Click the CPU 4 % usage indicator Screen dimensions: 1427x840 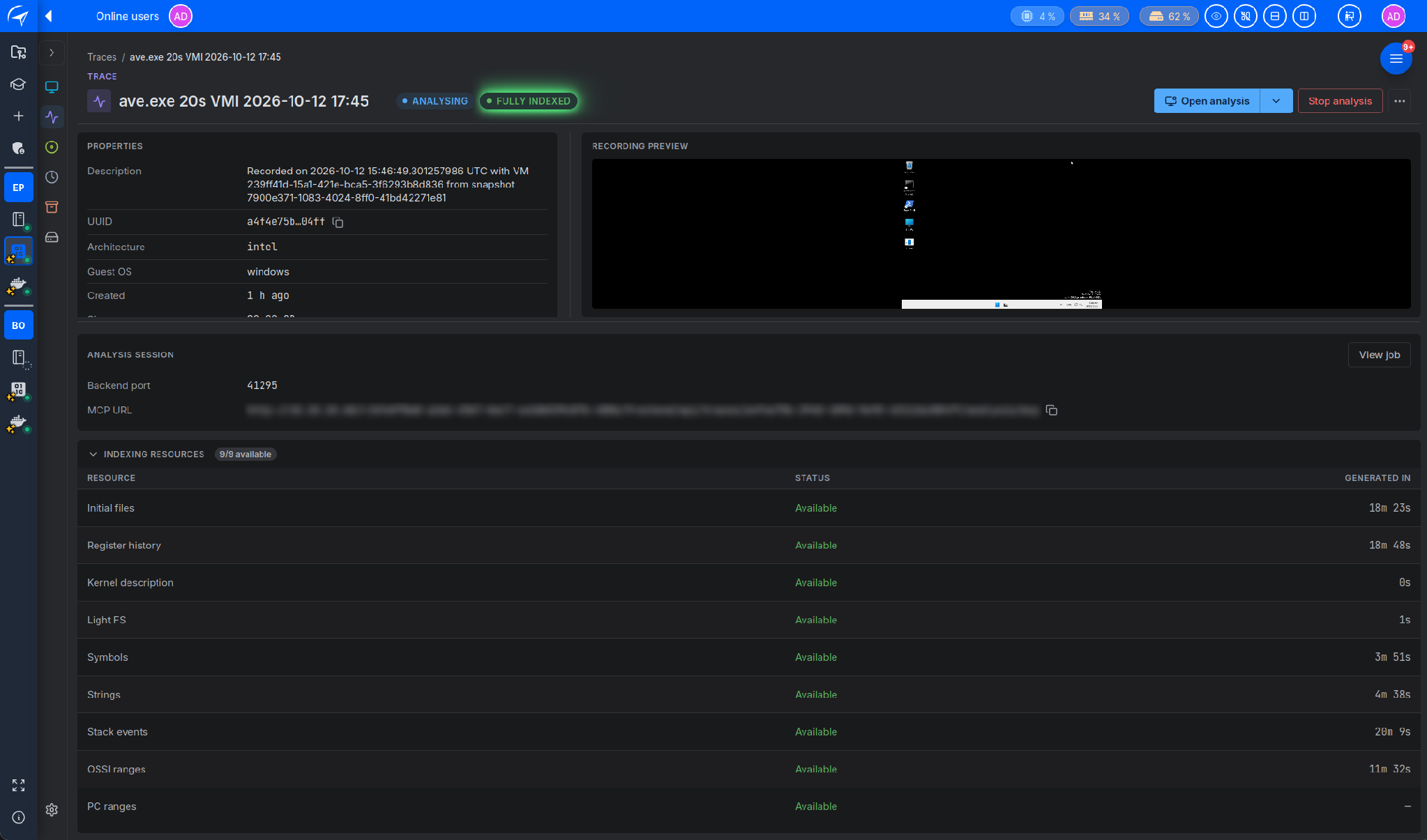(x=1038, y=16)
